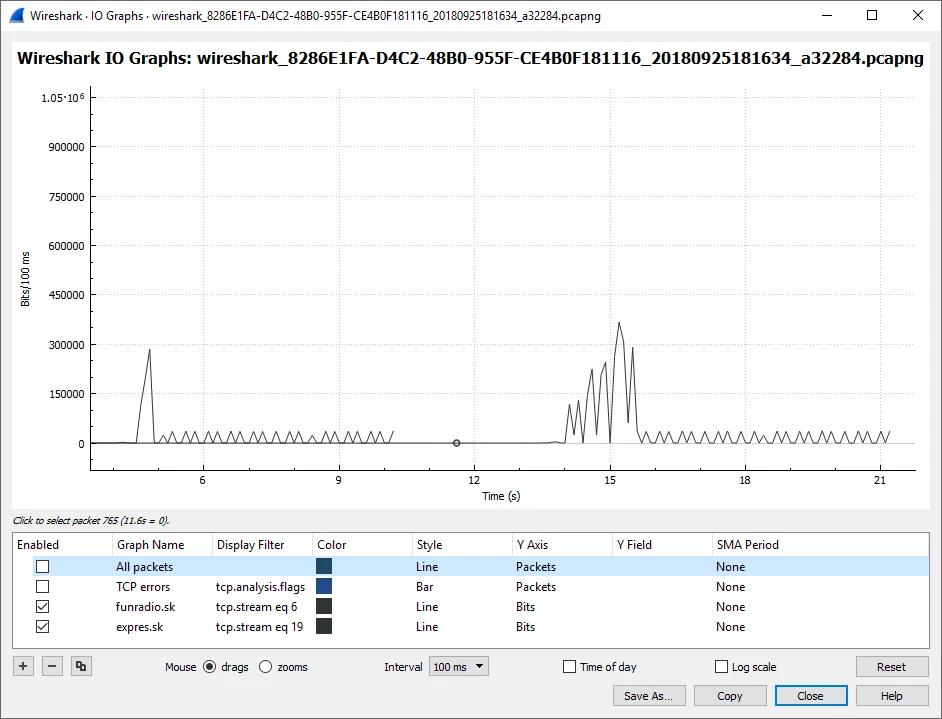Click the SMA Period None cell for expres.sk
This screenshot has height=719, width=942.
[731, 626]
